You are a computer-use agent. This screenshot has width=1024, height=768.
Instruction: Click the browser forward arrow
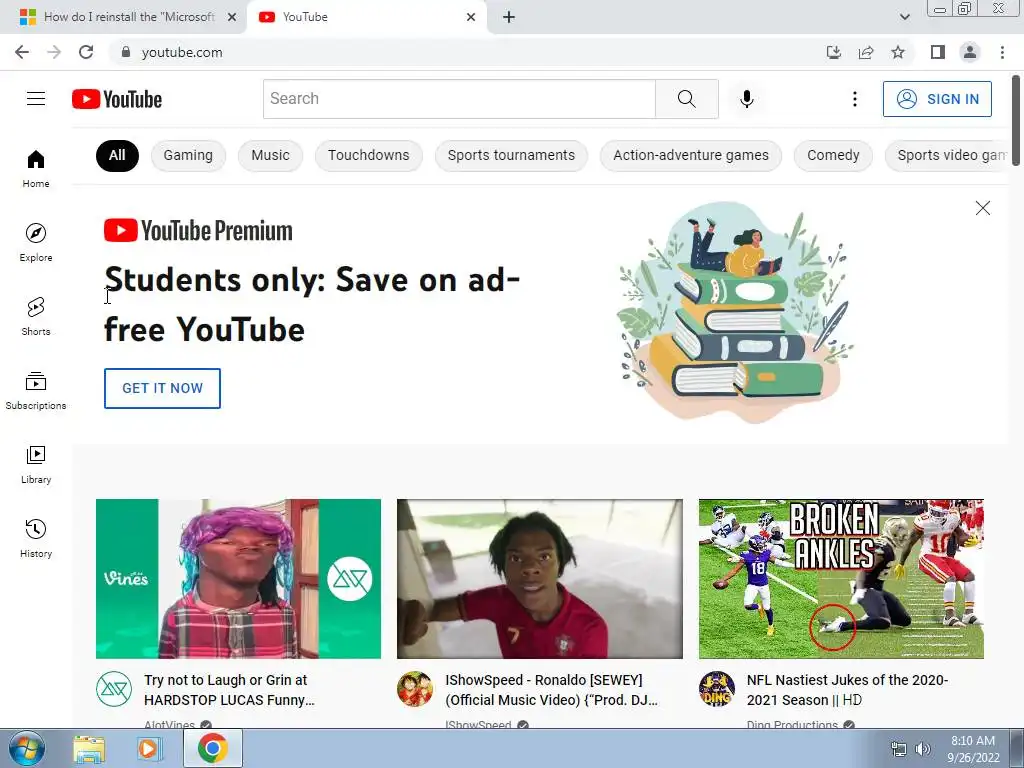point(54,52)
